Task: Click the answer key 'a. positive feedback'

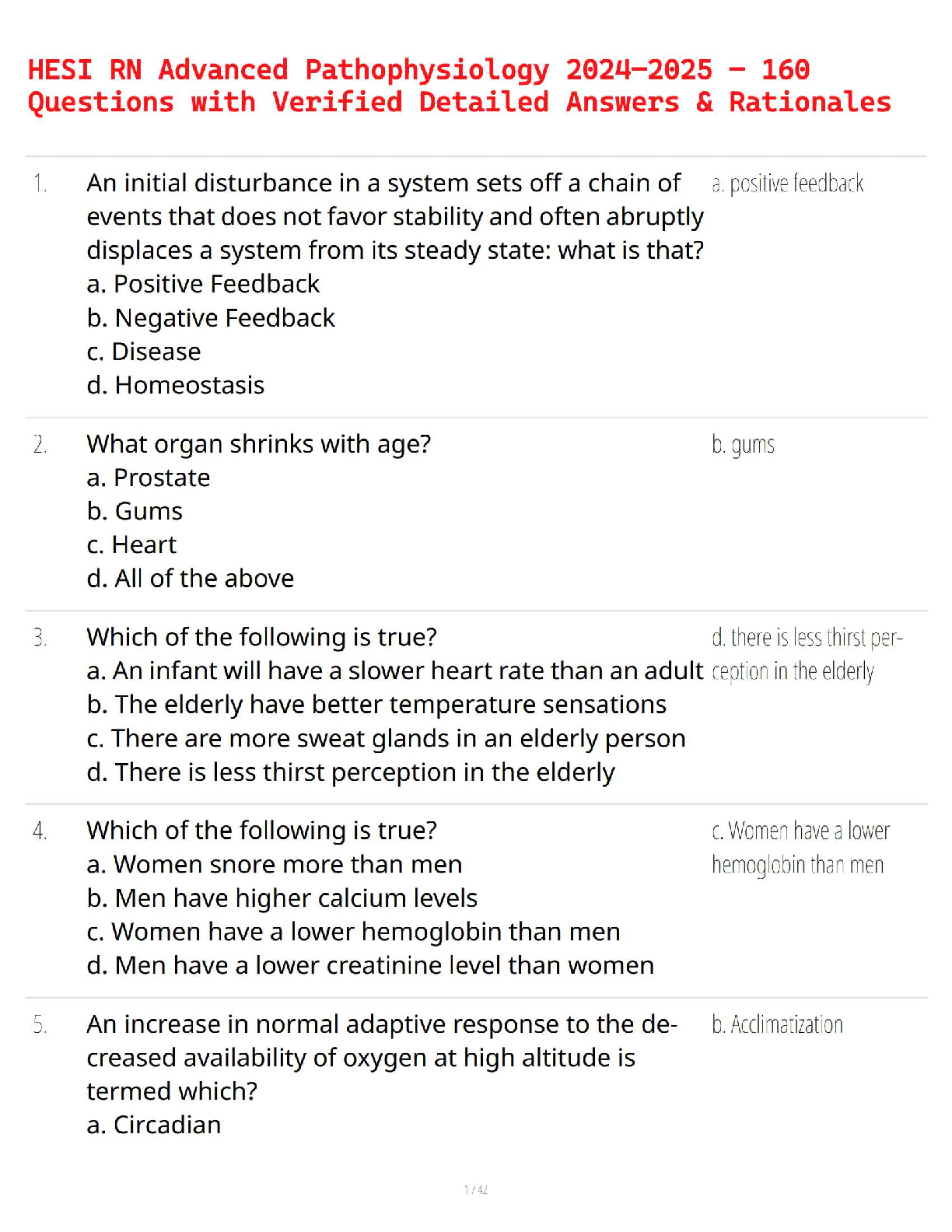Action: click(x=787, y=184)
